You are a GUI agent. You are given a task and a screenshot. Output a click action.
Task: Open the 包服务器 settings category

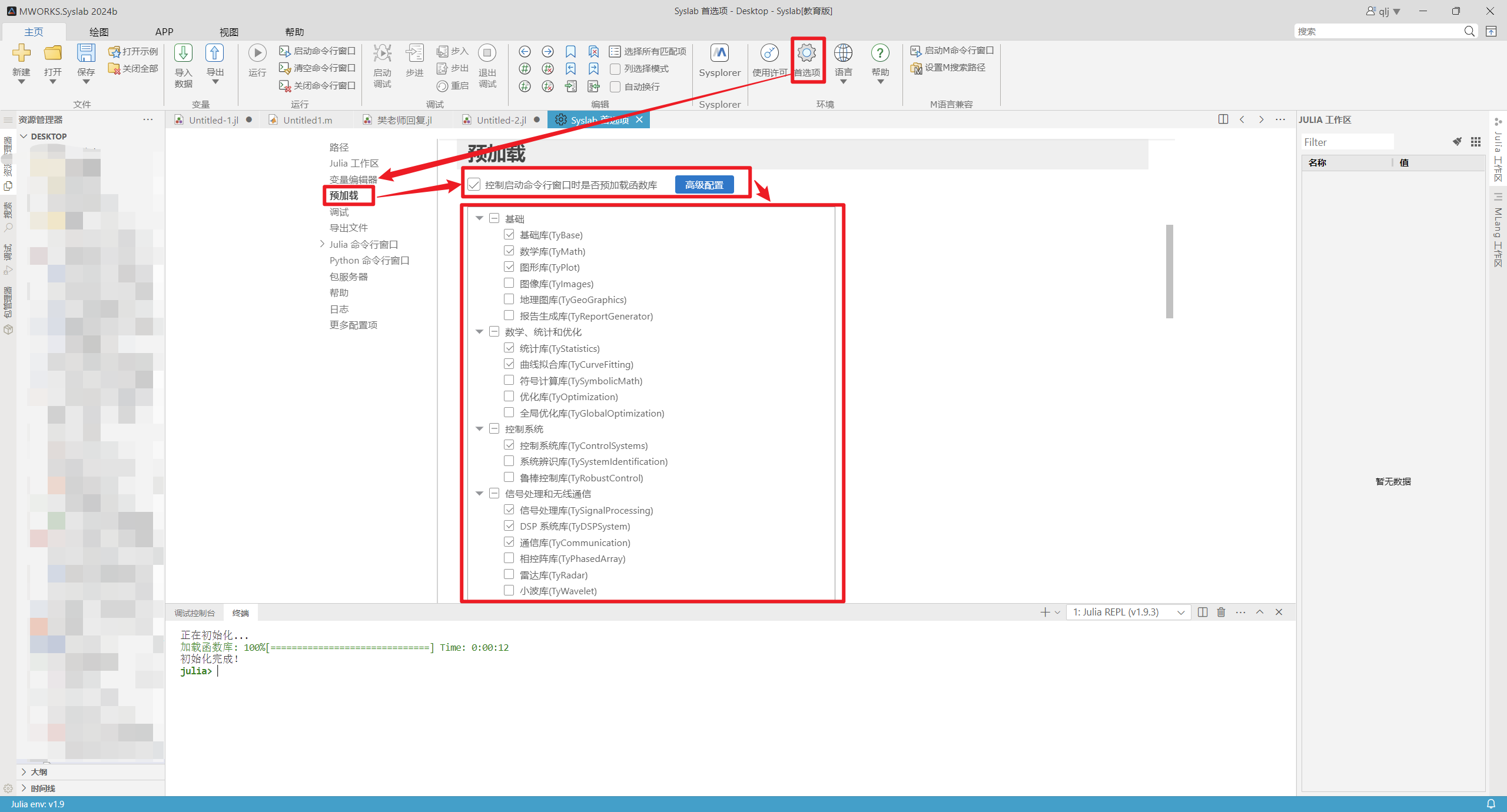[x=348, y=277]
